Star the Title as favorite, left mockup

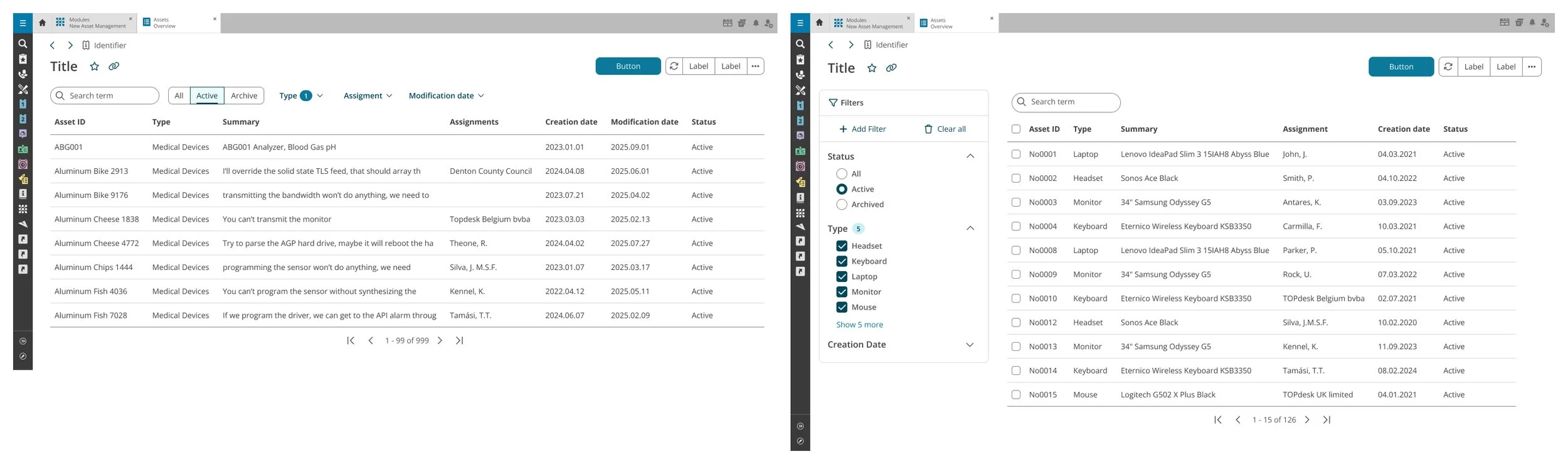click(x=94, y=67)
